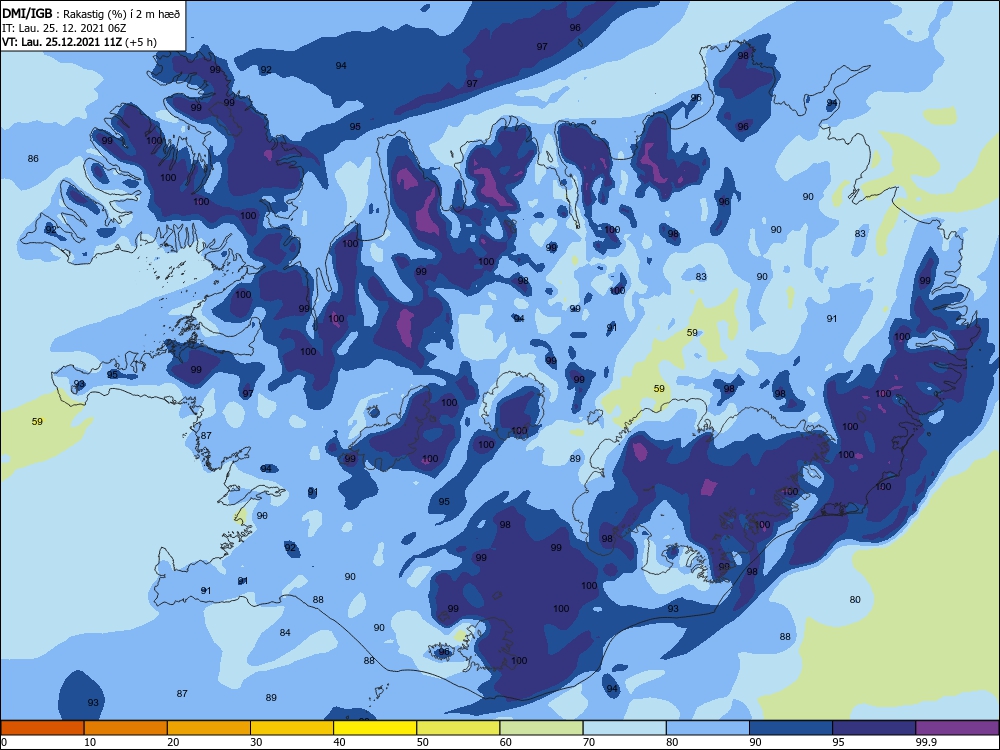Screen dimensions: 1000x750
Task: Click the 0–10 dark orange legend swatch
Action: click(42, 728)
